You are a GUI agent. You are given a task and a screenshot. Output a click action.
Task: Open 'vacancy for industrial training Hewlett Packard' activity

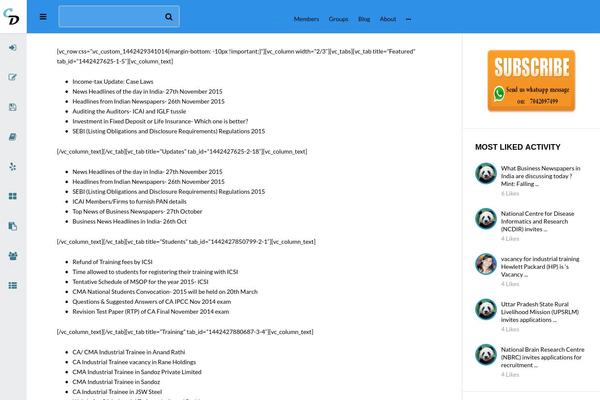[x=540, y=266]
